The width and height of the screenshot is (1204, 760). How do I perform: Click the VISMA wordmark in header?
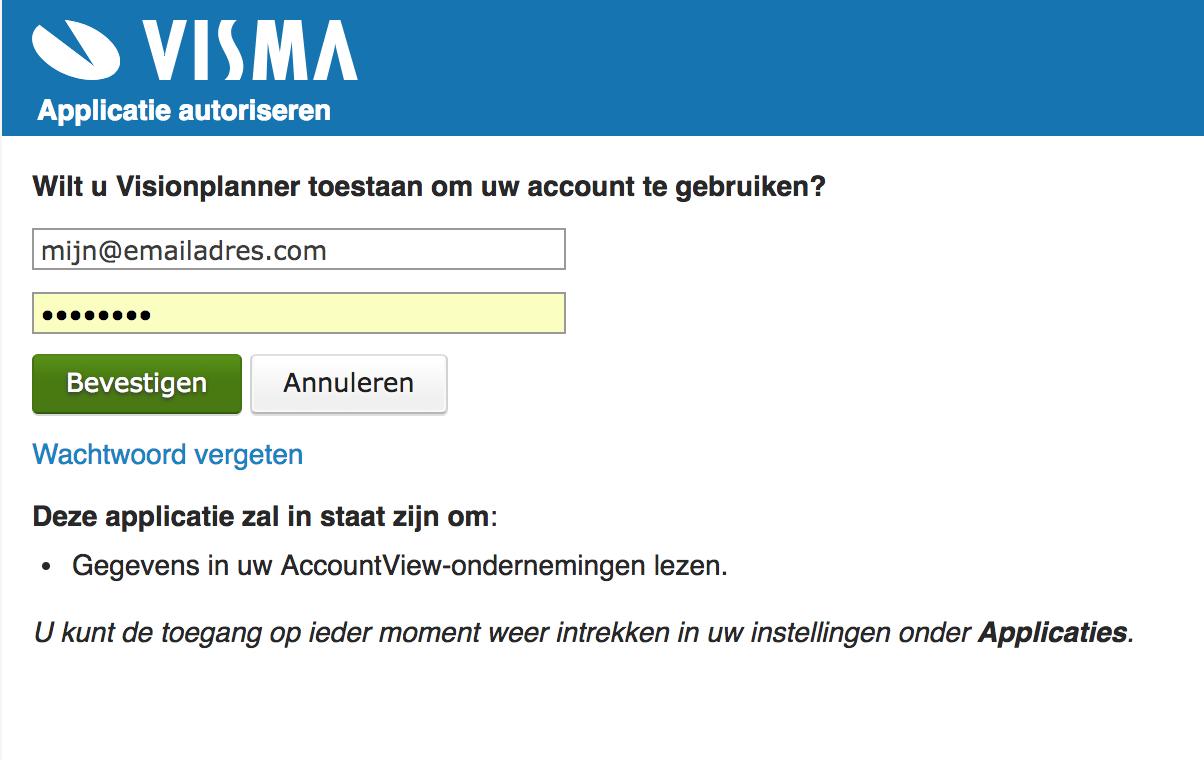click(x=249, y=49)
